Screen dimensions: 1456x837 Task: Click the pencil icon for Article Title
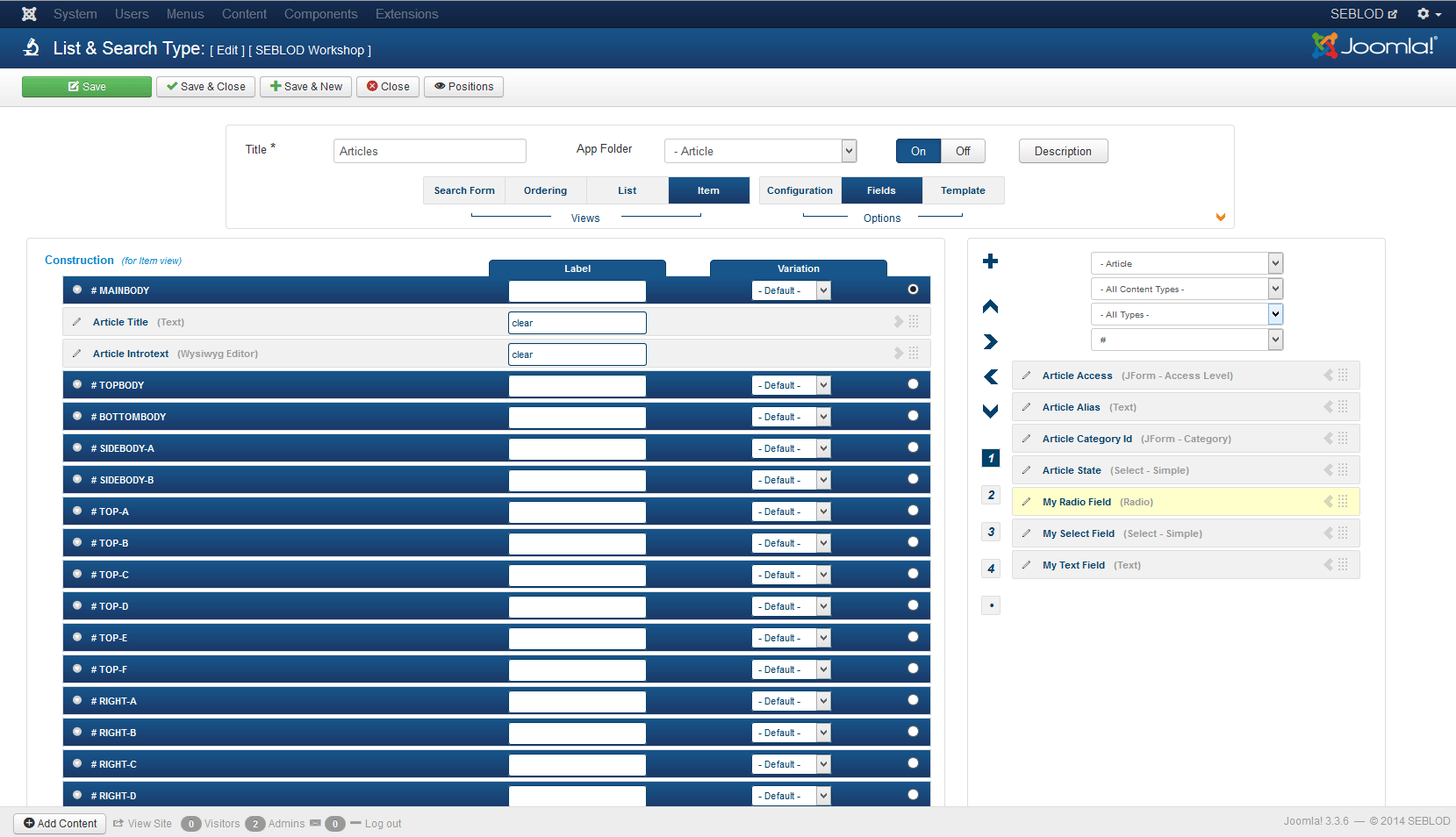coord(76,322)
